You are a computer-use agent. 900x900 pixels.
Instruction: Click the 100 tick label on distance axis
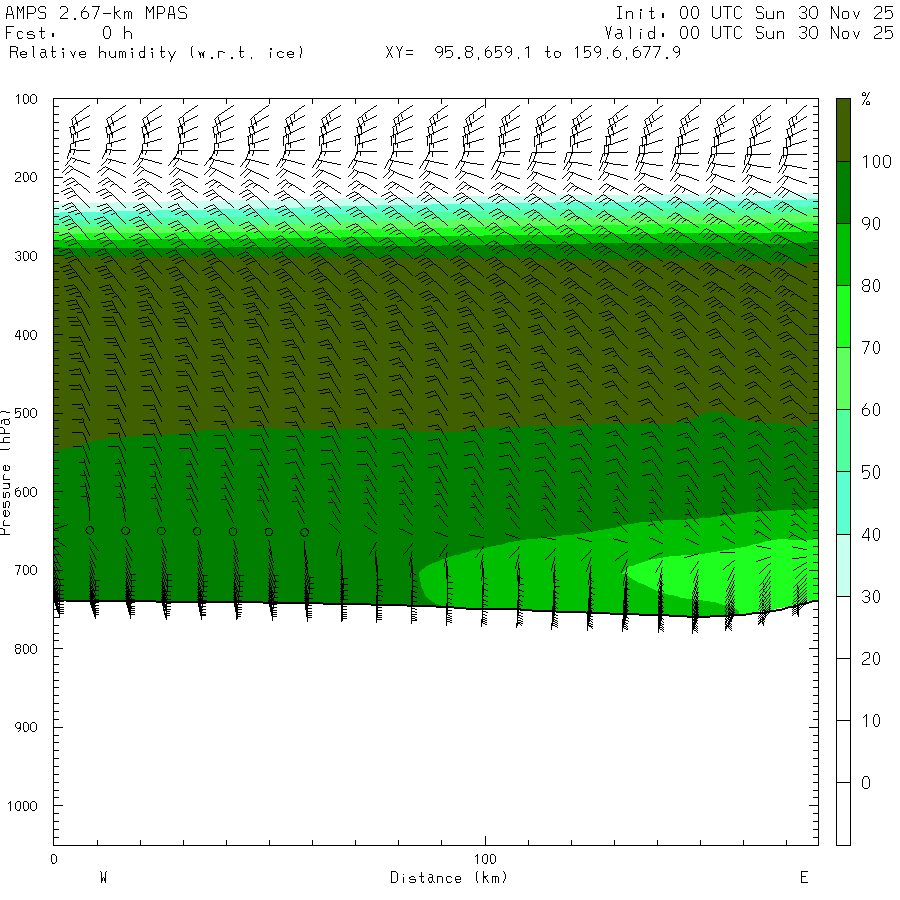(x=486, y=859)
